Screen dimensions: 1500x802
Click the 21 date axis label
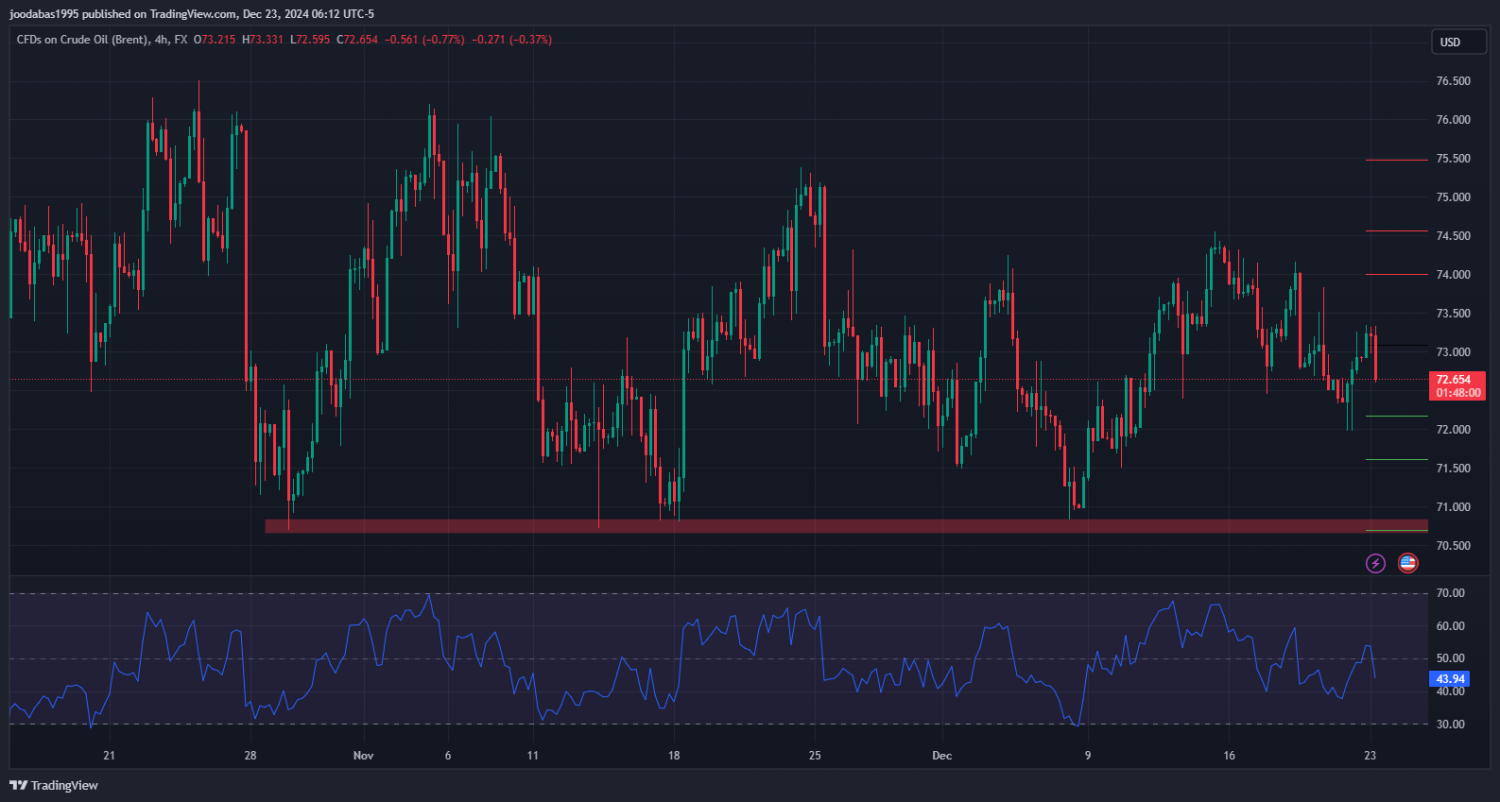(109, 755)
